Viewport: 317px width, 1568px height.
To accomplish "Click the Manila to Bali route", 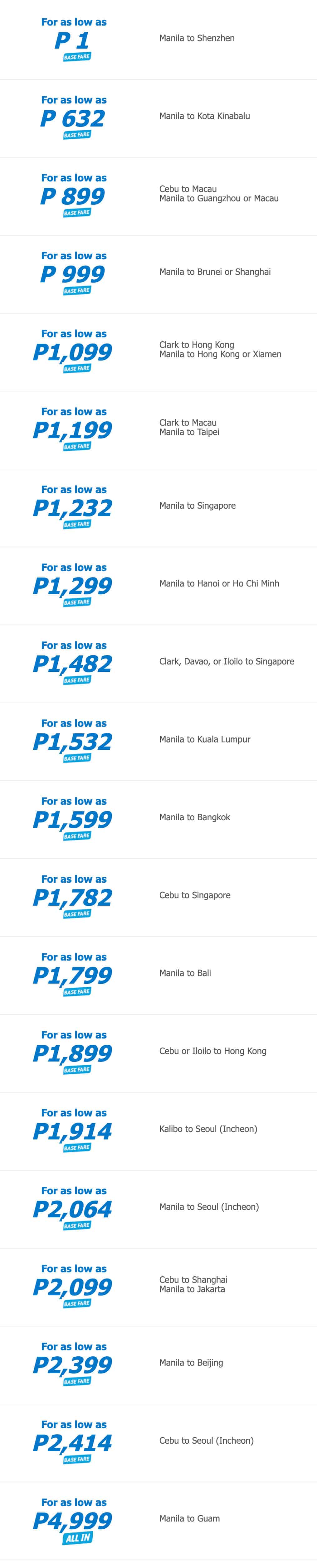I will pyautogui.click(x=185, y=973).
